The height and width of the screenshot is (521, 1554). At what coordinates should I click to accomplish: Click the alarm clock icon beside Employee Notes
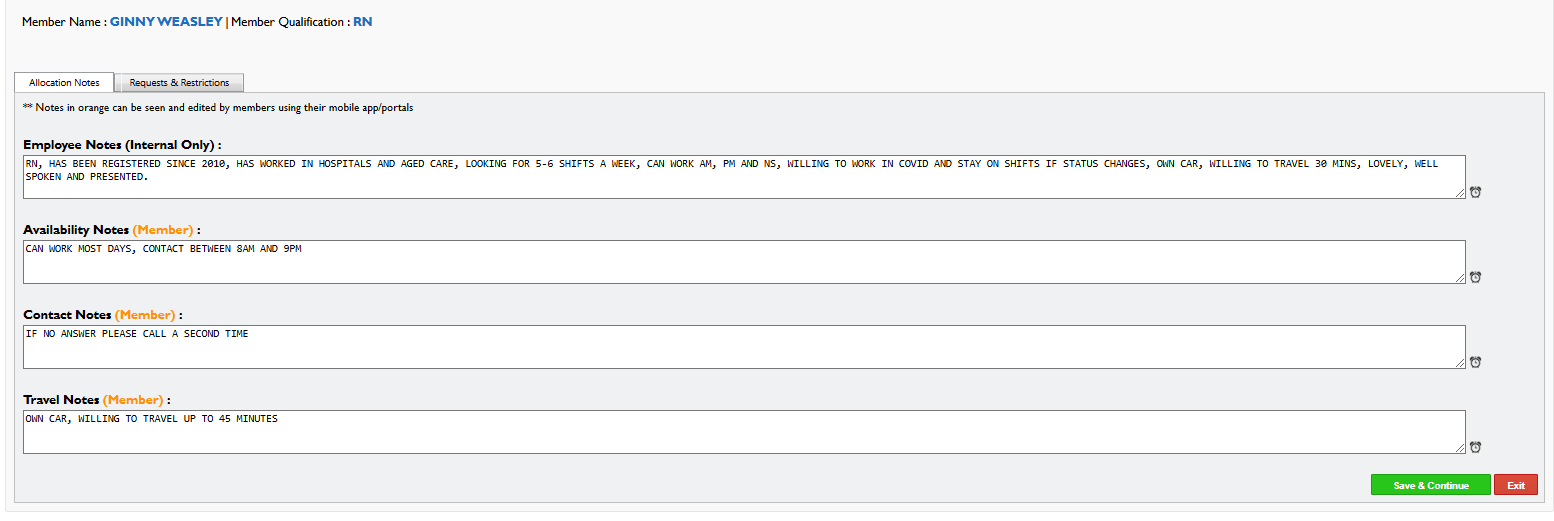pyautogui.click(x=1475, y=192)
